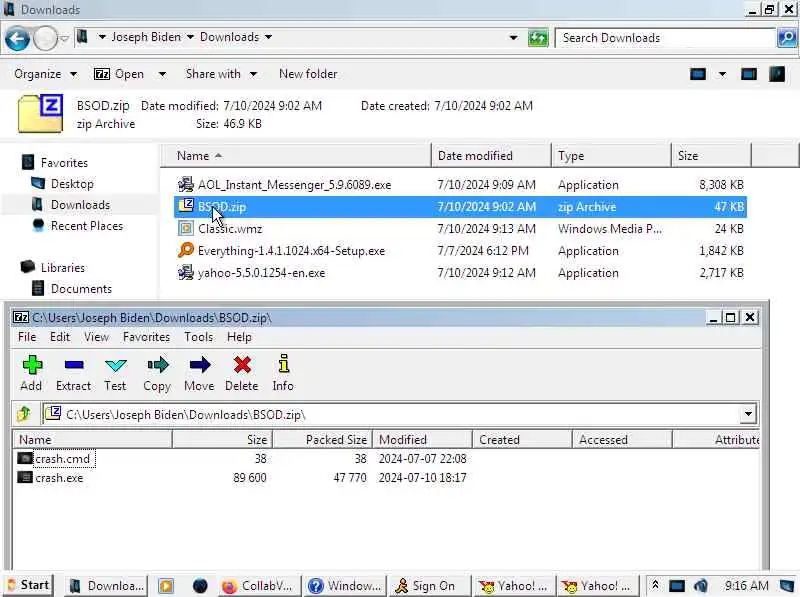Expand the Open button dropdown arrow
Screen dimensions: 800x597
coord(162,74)
